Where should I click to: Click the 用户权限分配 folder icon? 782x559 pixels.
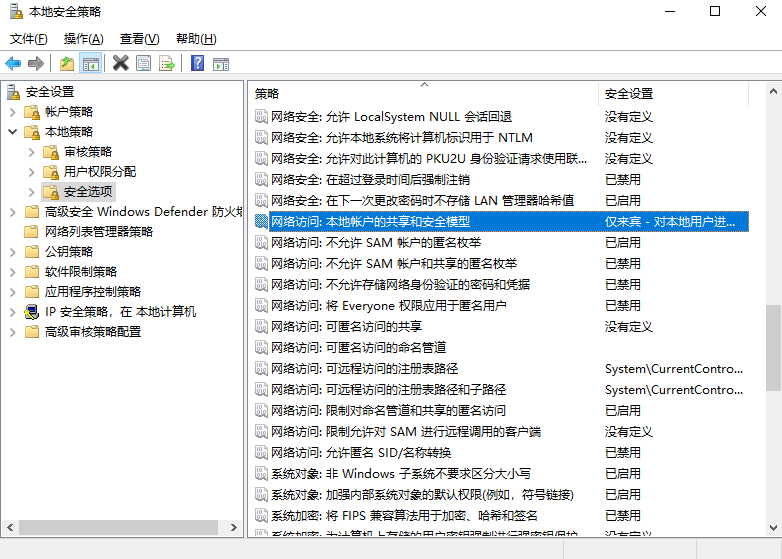point(51,172)
